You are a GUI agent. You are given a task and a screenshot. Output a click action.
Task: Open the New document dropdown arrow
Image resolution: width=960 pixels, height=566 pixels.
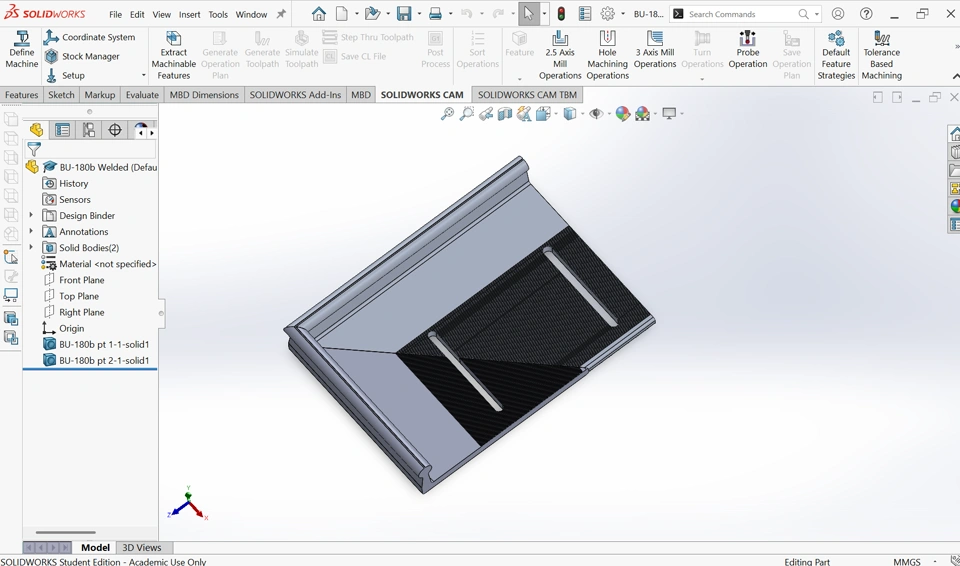pyautogui.click(x=357, y=14)
